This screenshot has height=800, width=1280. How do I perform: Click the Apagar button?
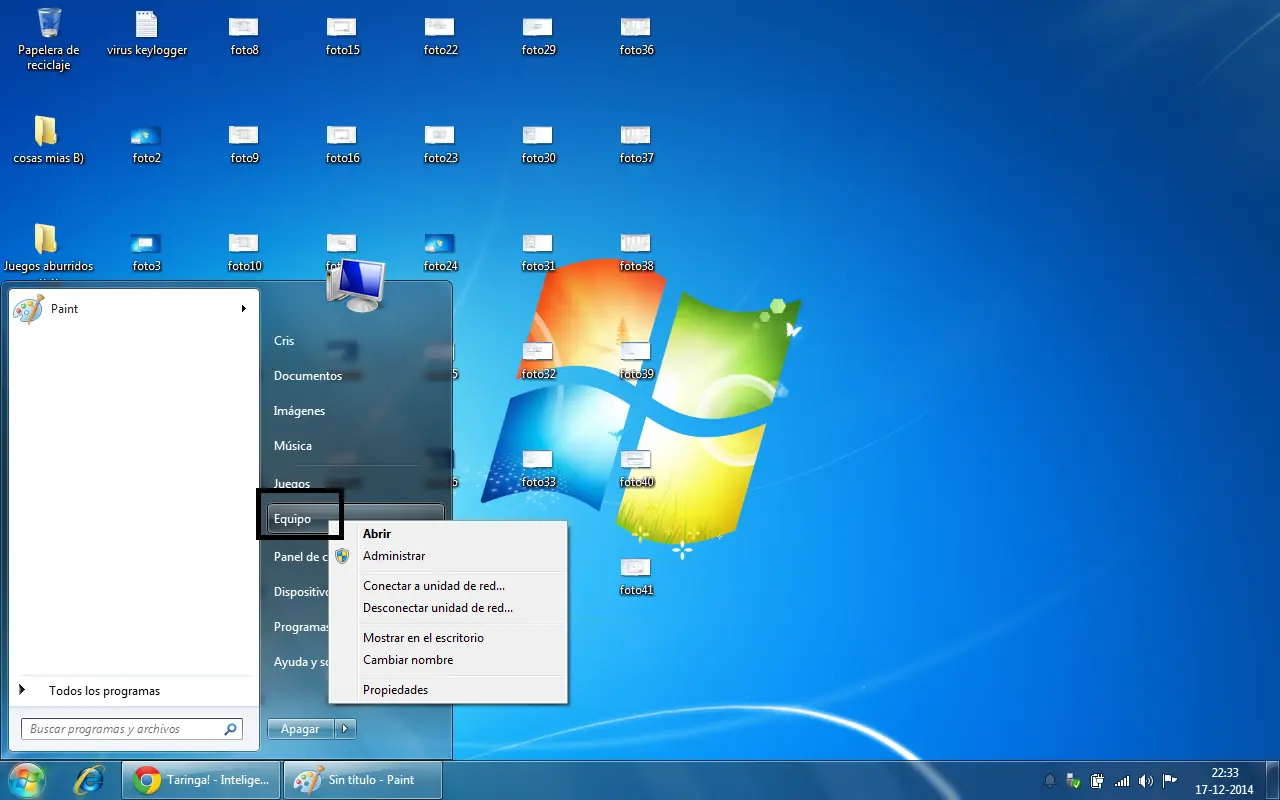pyautogui.click(x=300, y=729)
